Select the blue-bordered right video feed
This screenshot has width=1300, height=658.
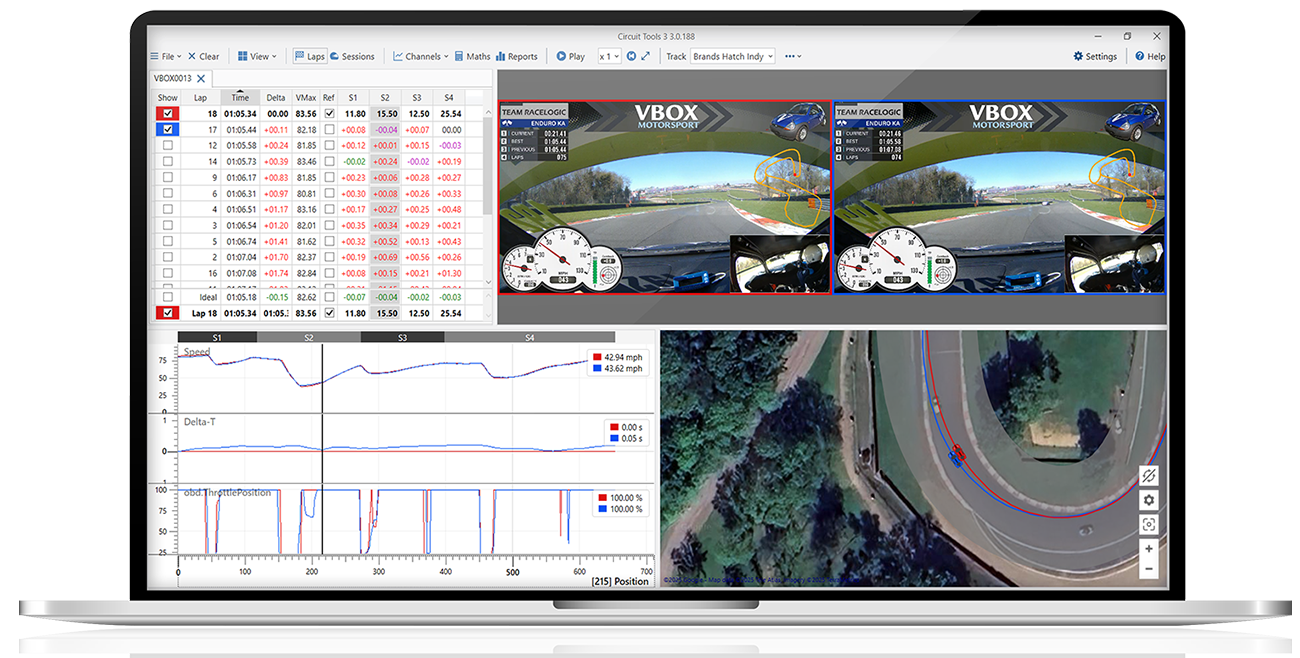click(x=999, y=196)
